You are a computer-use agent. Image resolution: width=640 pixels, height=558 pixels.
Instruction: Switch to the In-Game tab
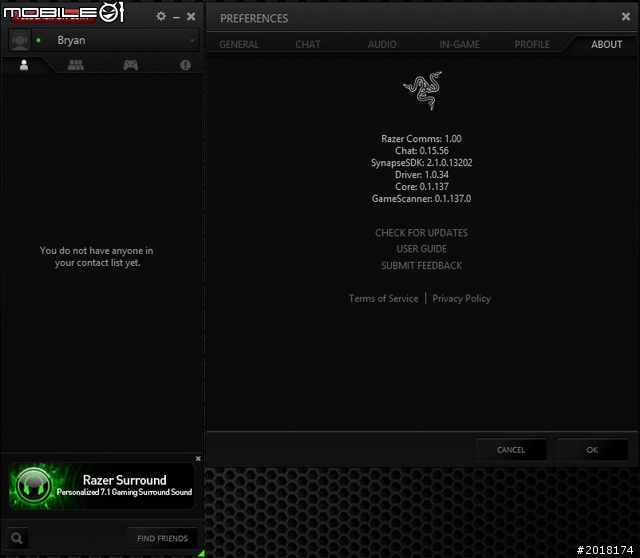tap(459, 44)
